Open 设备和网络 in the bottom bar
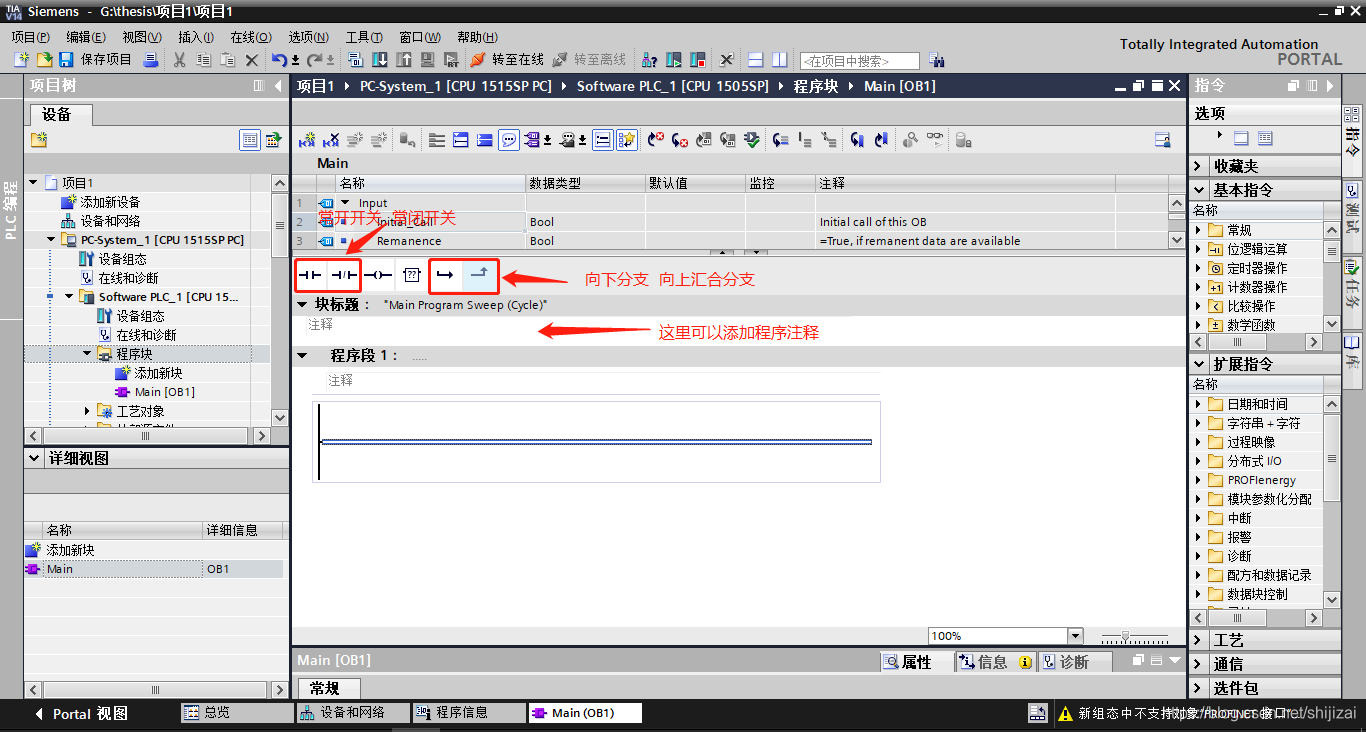 pos(355,713)
